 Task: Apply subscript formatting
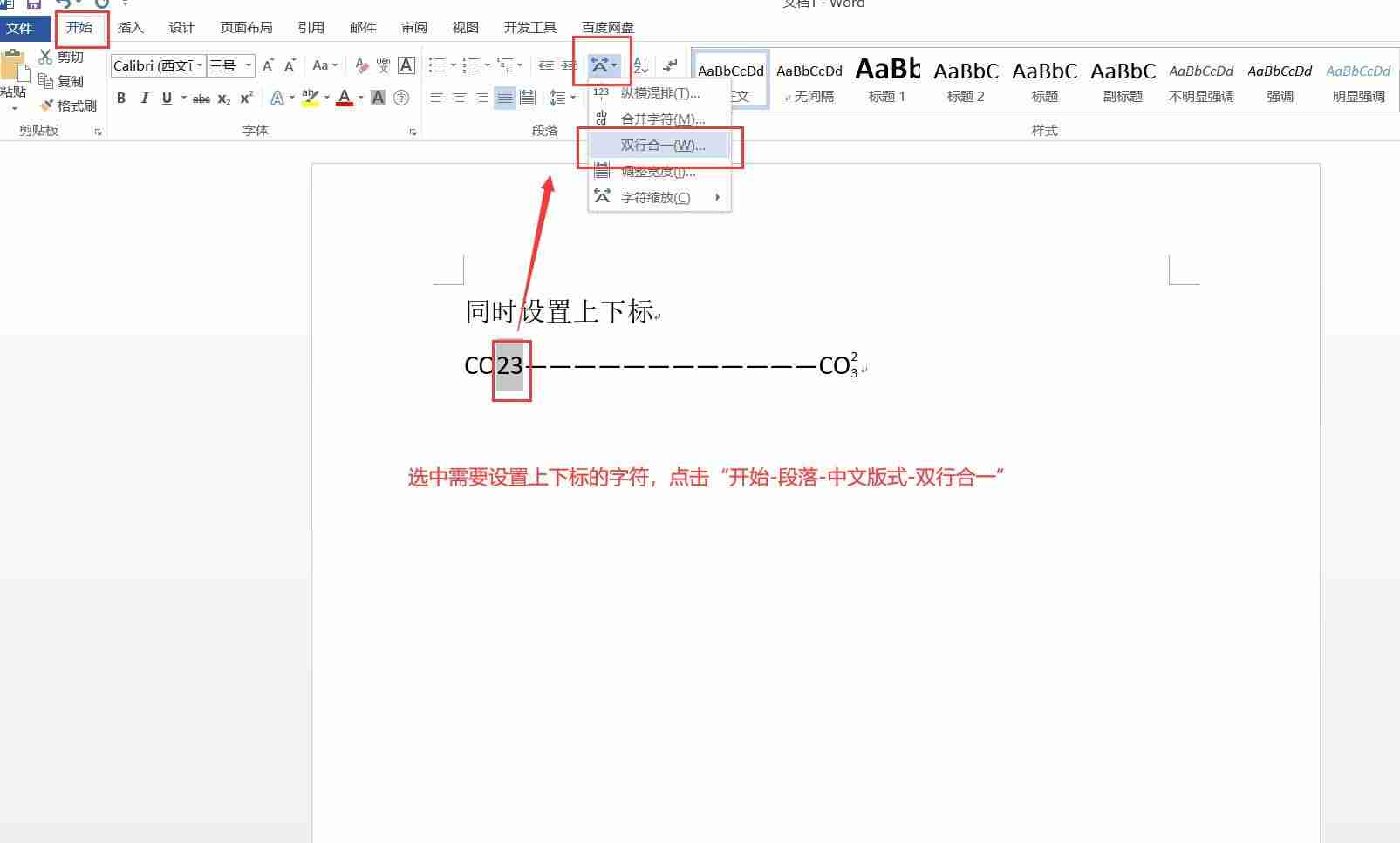tap(223, 99)
